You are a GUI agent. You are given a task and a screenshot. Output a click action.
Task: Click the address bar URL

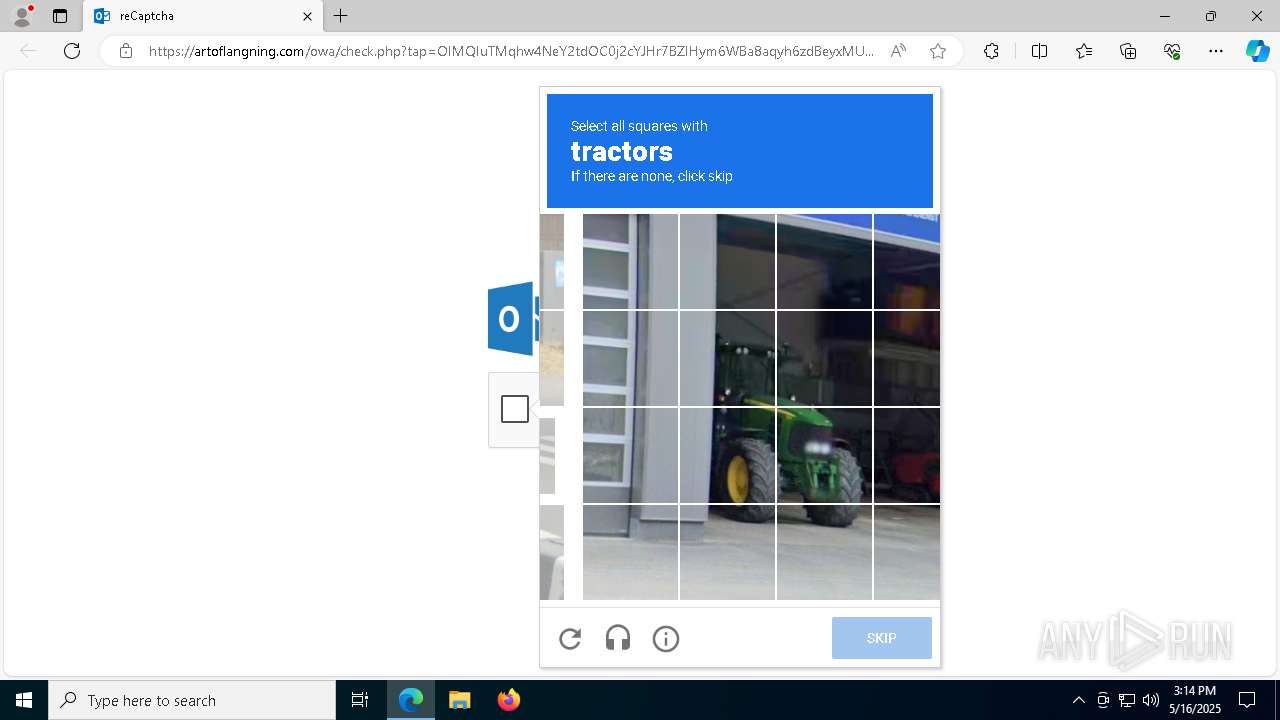point(511,51)
